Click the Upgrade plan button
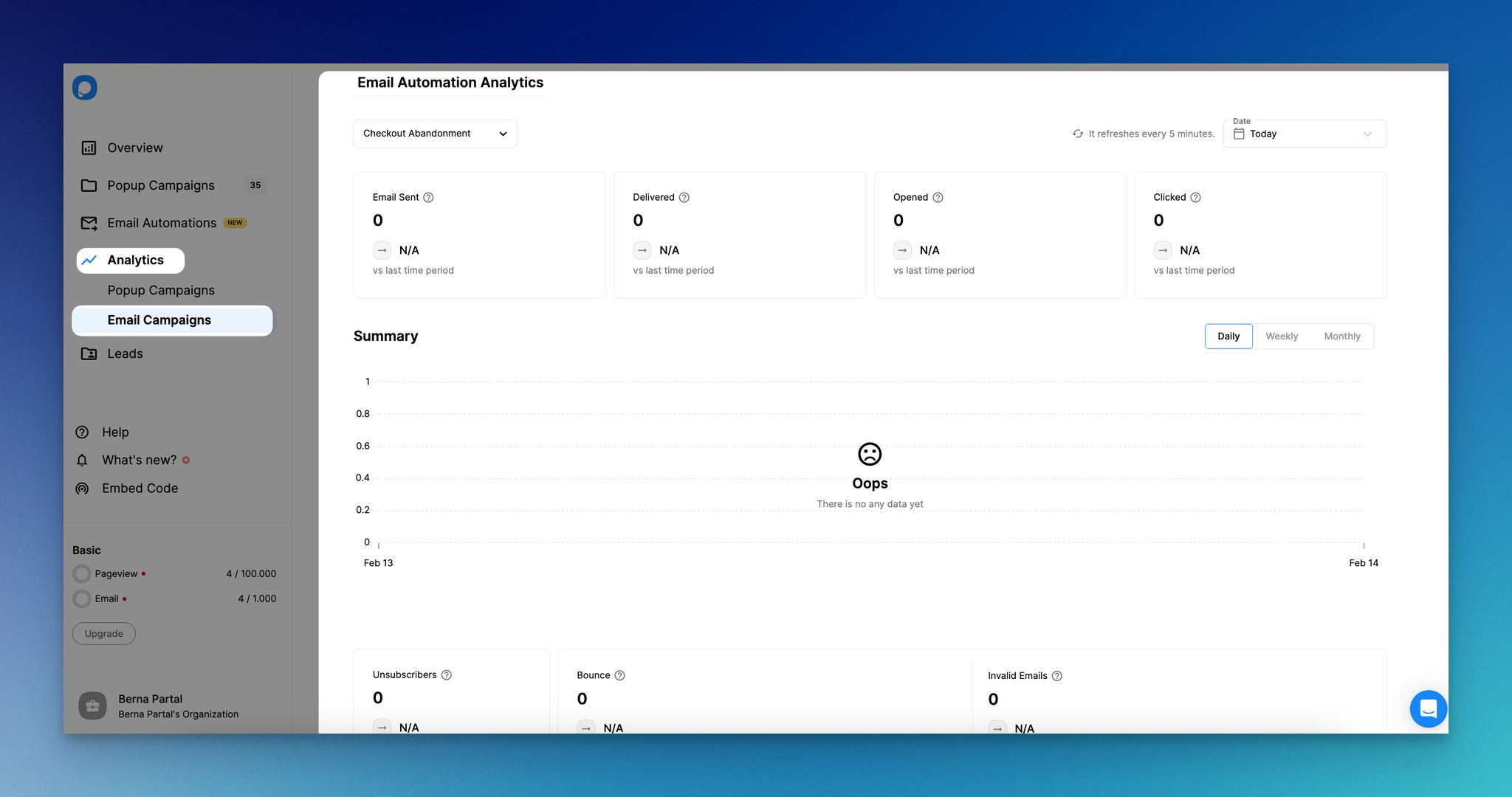 pyautogui.click(x=104, y=633)
